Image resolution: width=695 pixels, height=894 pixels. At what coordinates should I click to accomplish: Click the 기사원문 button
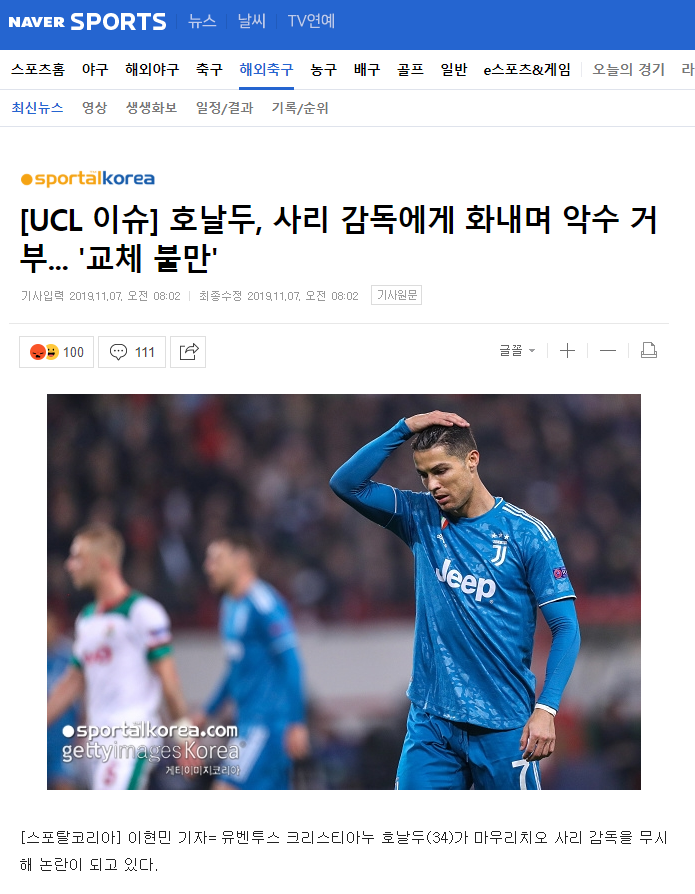pos(396,295)
